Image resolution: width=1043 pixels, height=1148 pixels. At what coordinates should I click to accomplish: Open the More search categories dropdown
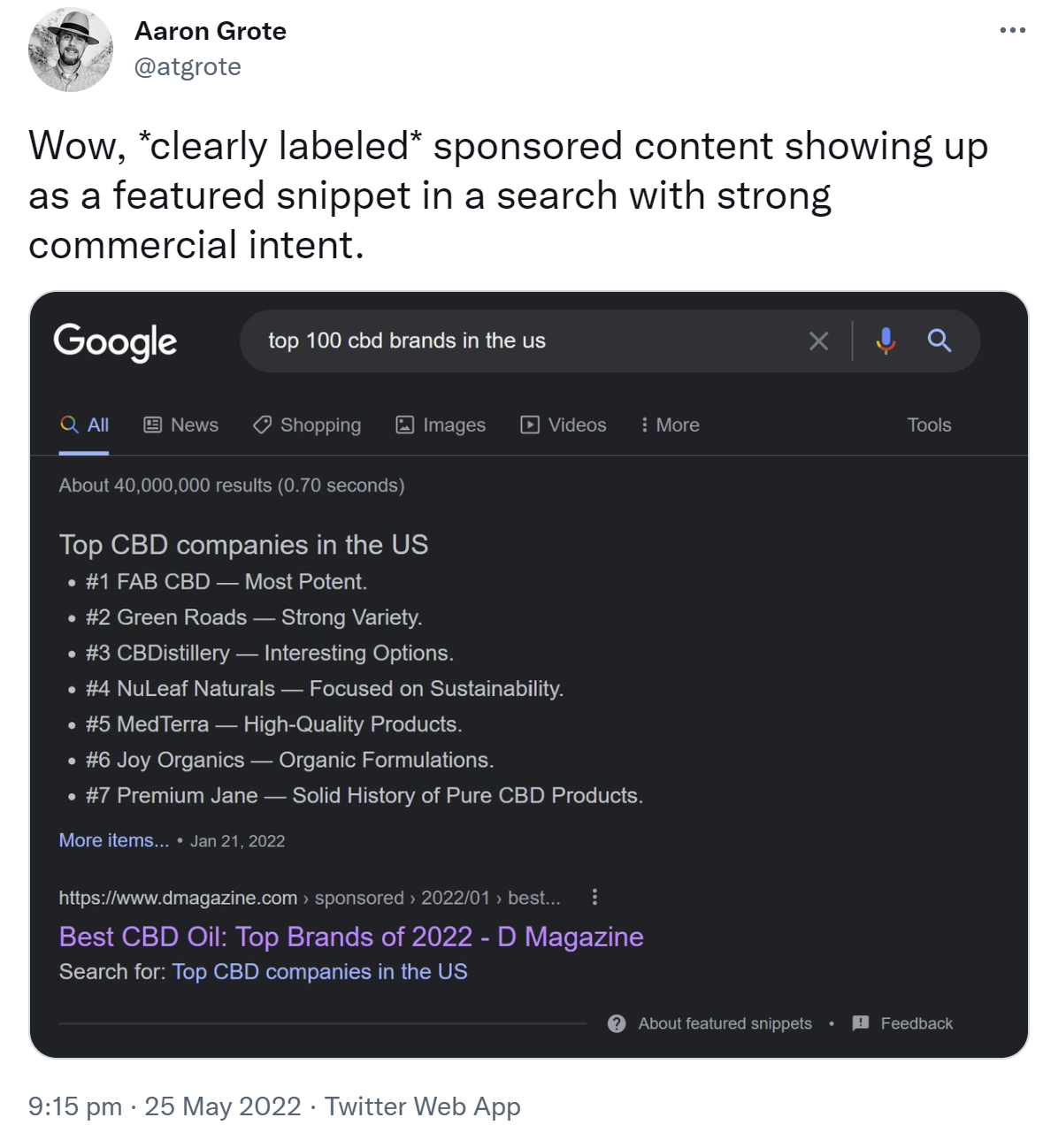coord(670,425)
